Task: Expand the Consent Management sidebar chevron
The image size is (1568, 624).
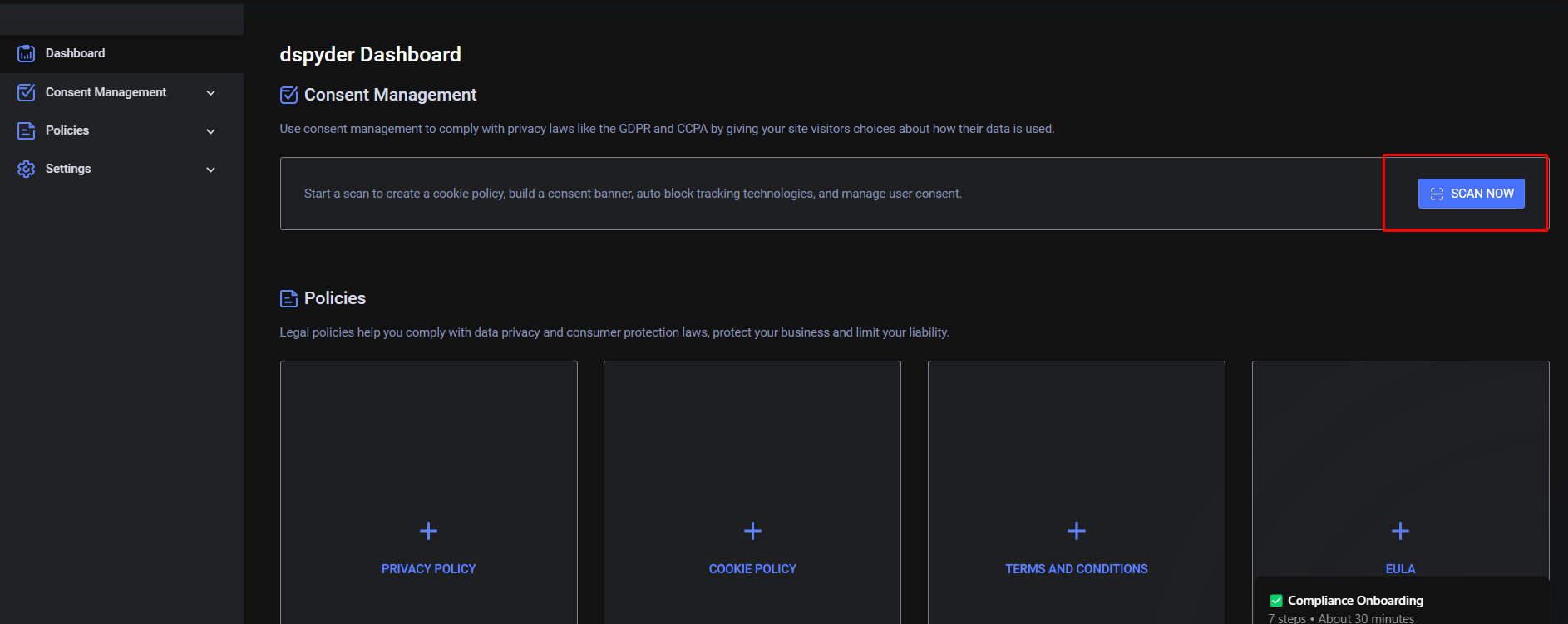Action: pyautogui.click(x=211, y=93)
